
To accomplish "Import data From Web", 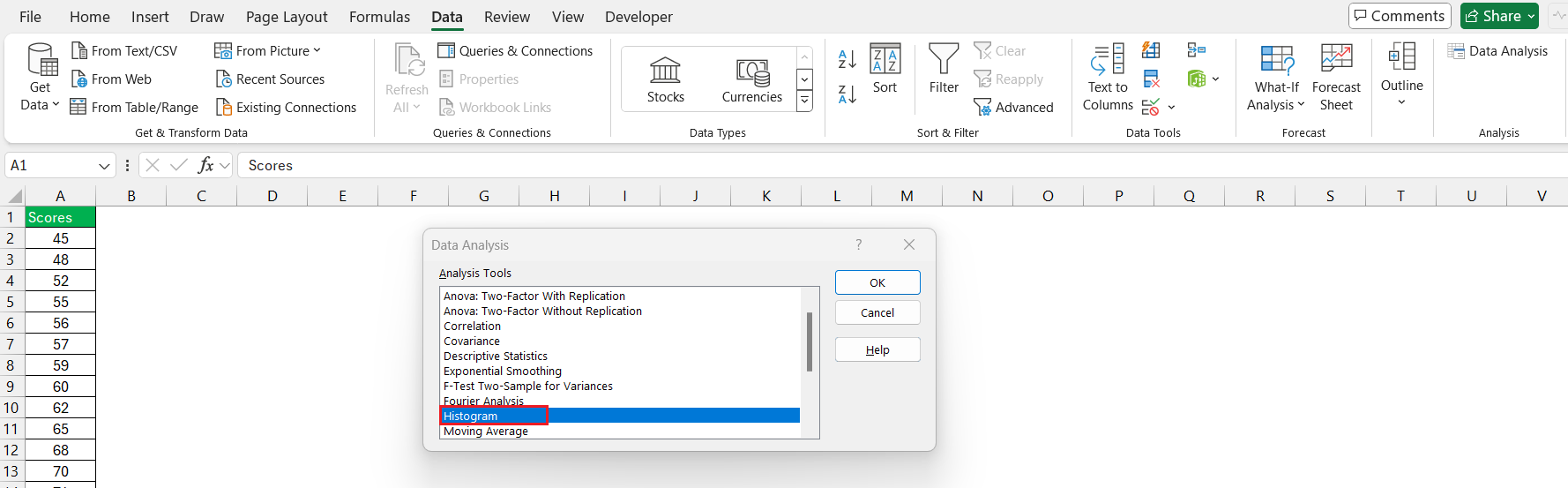I will coord(111,79).
